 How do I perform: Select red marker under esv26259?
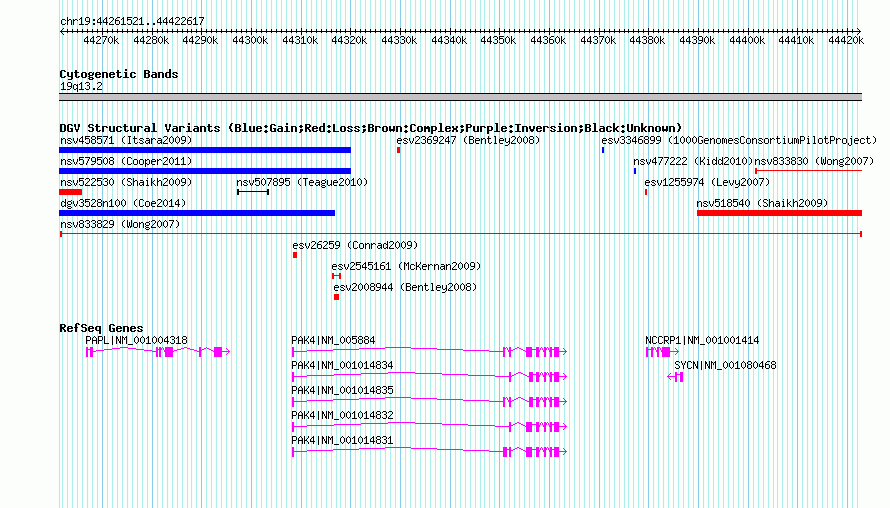coord(295,255)
